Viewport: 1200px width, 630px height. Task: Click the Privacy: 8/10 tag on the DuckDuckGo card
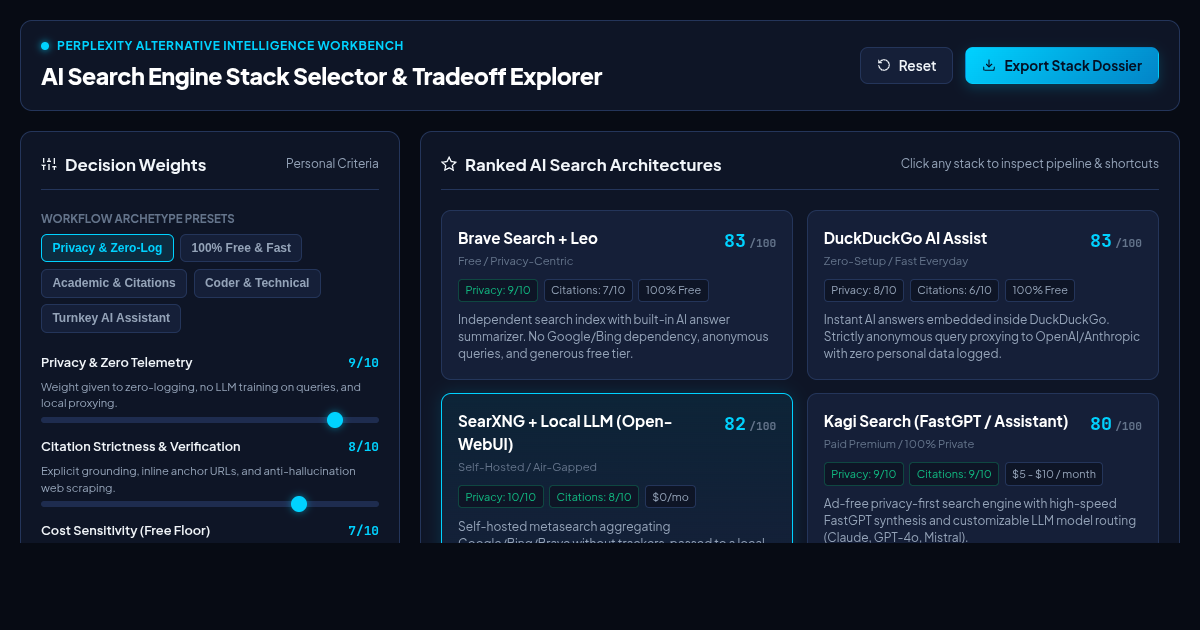click(864, 290)
